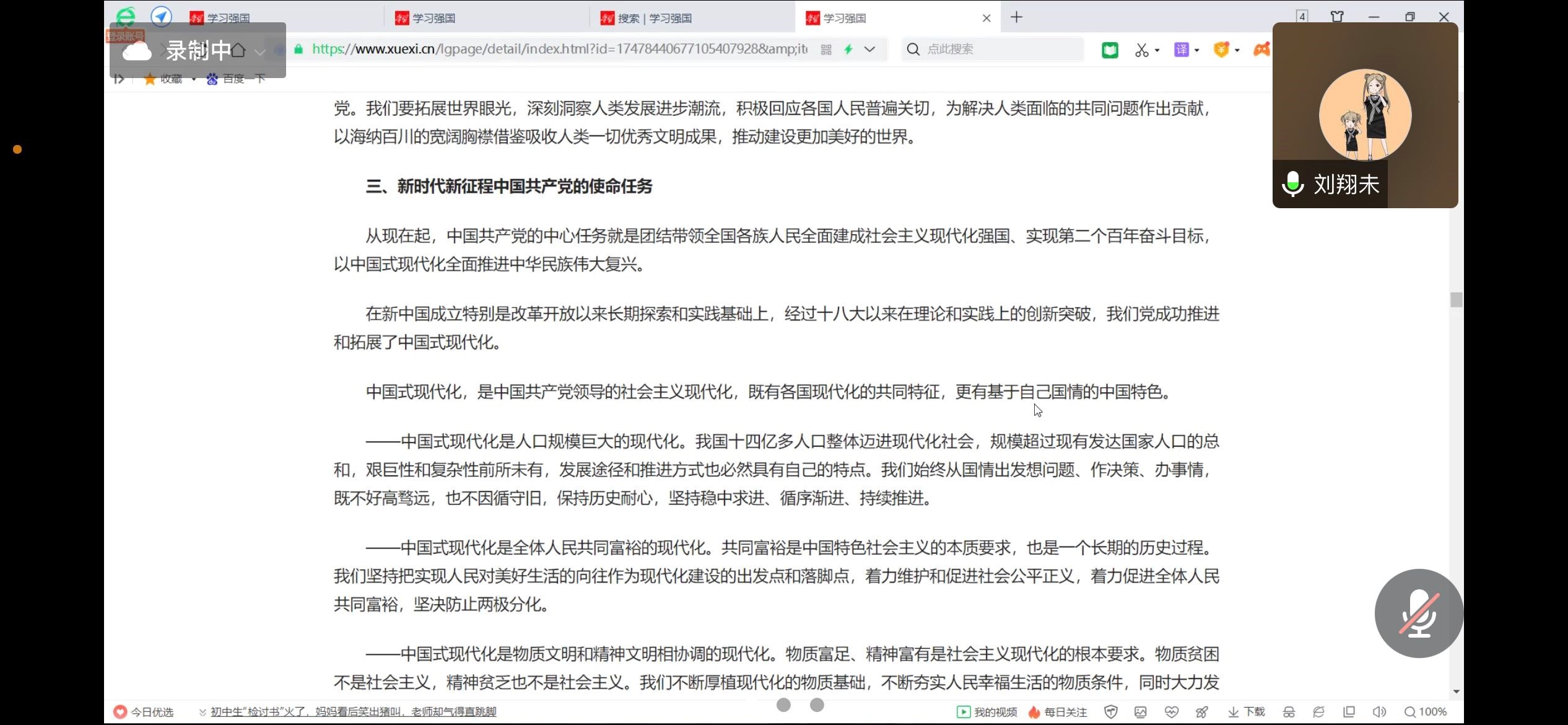Click the heartbeat health icon in status bar
Viewport: 1568px width, 725px height.
[x=1171, y=712]
